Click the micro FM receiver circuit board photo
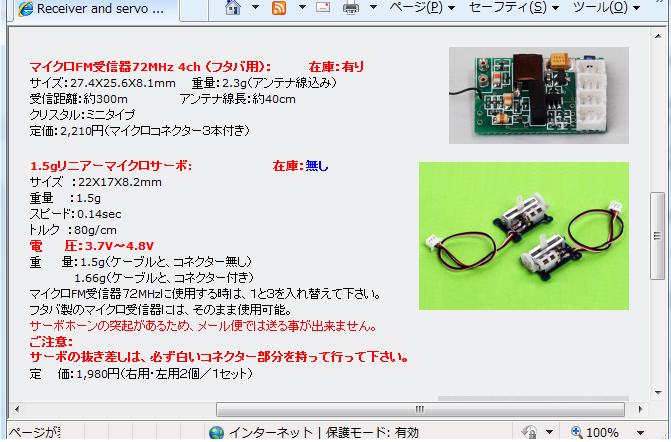The width and height of the screenshot is (671, 442). [539, 95]
